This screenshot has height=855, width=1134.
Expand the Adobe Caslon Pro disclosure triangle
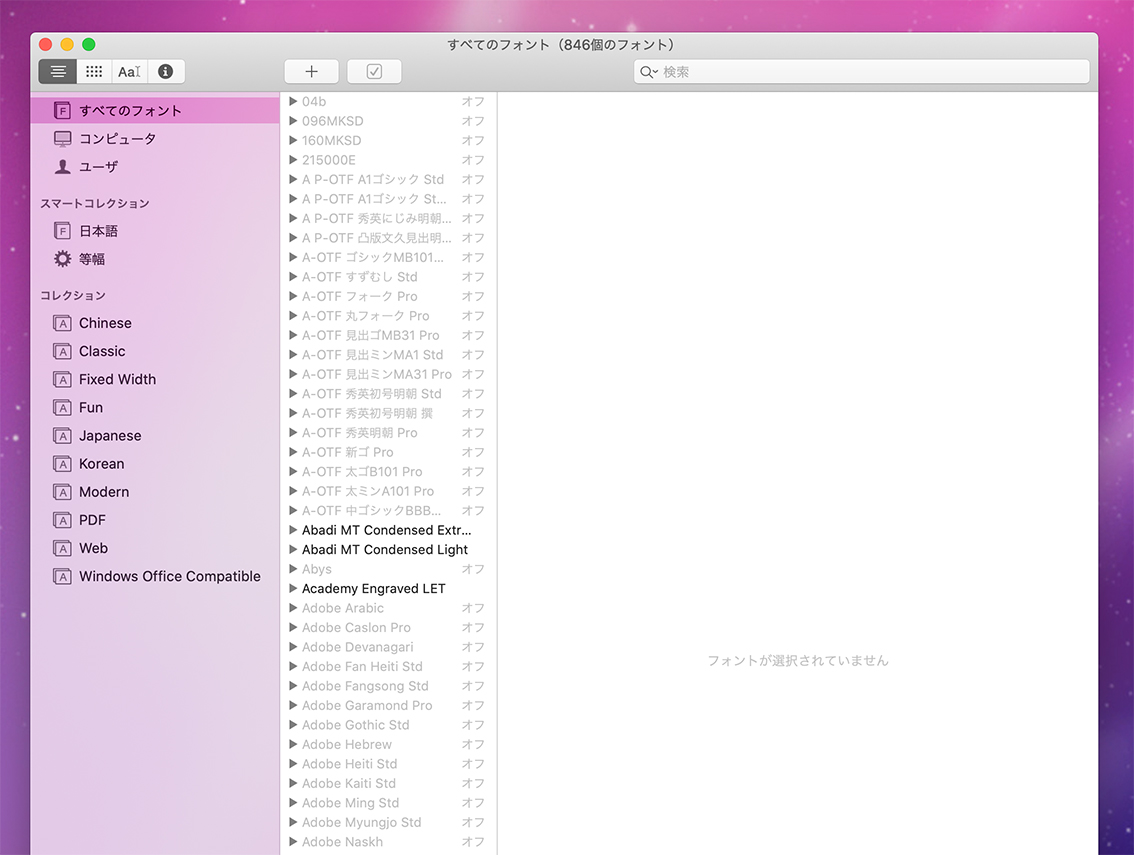(x=293, y=628)
